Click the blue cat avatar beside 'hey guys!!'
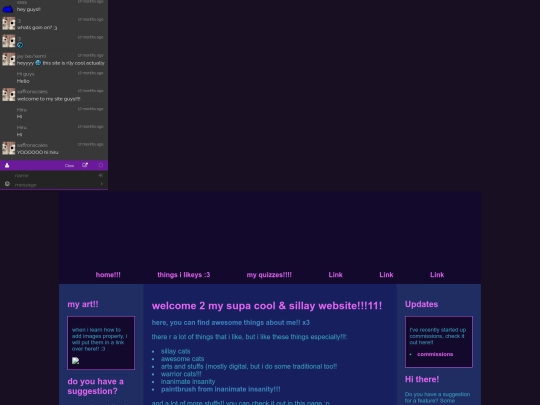This screenshot has height=405, width=540. pos(8,9)
